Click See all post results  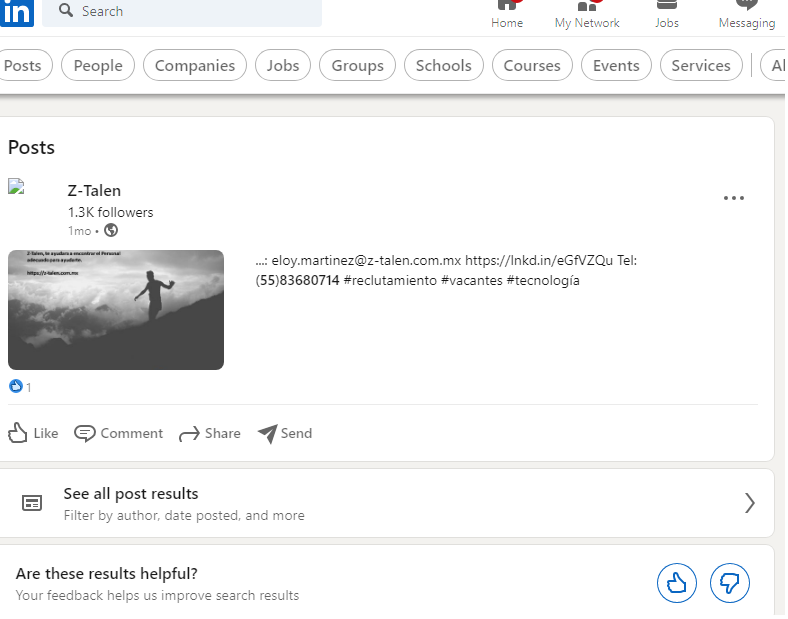click(131, 493)
